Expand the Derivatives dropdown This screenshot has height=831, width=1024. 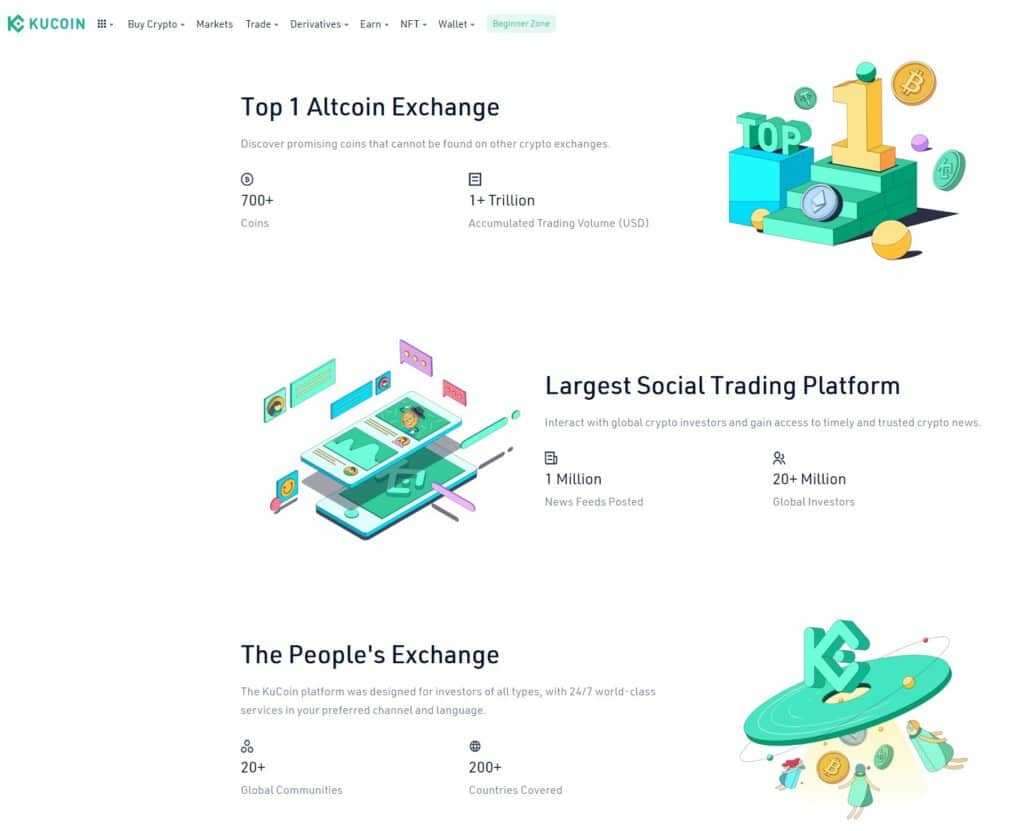(315, 24)
